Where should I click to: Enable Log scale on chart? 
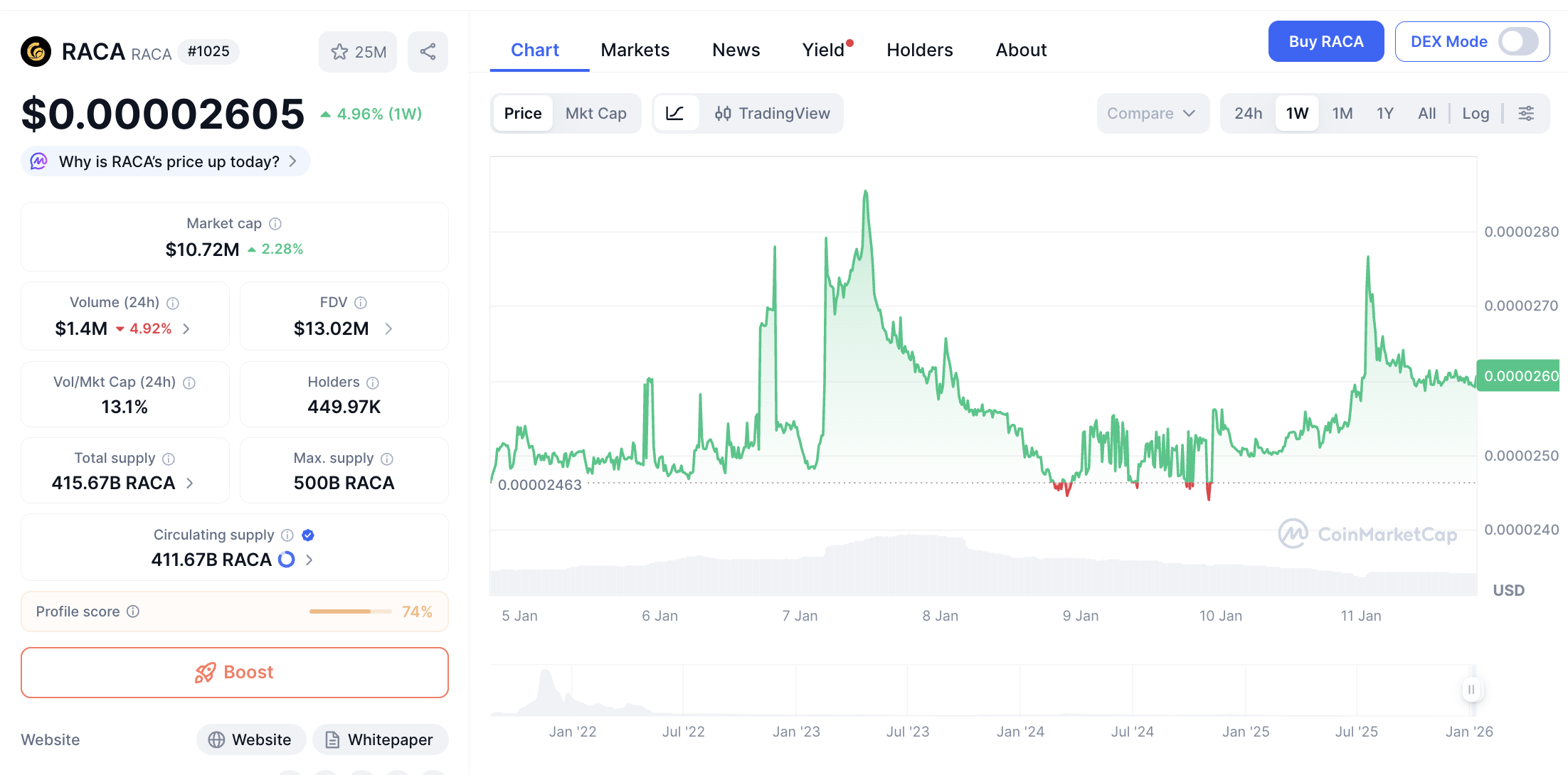(1475, 113)
